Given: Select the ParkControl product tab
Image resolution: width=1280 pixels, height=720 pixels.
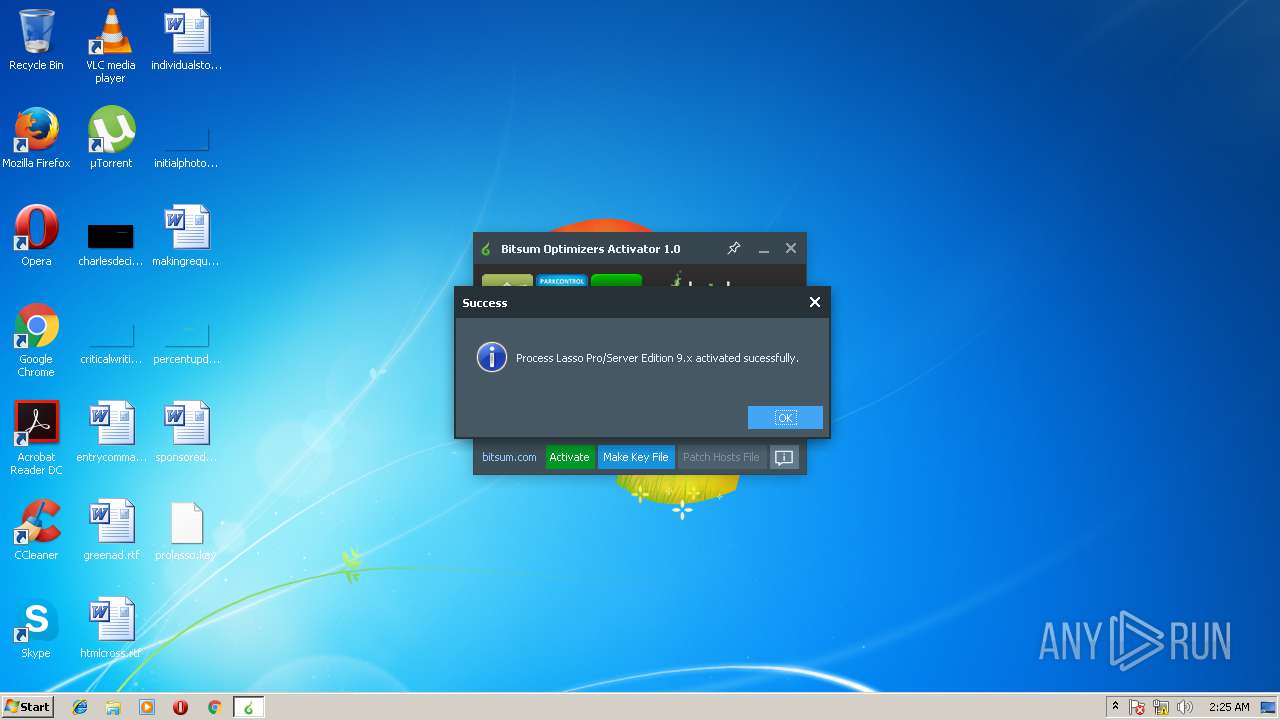Looking at the screenshot, I should click(x=562, y=281).
